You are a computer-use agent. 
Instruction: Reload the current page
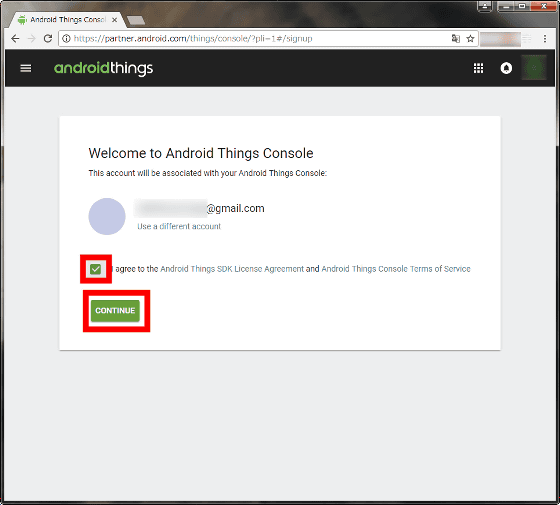[x=48, y=39]
